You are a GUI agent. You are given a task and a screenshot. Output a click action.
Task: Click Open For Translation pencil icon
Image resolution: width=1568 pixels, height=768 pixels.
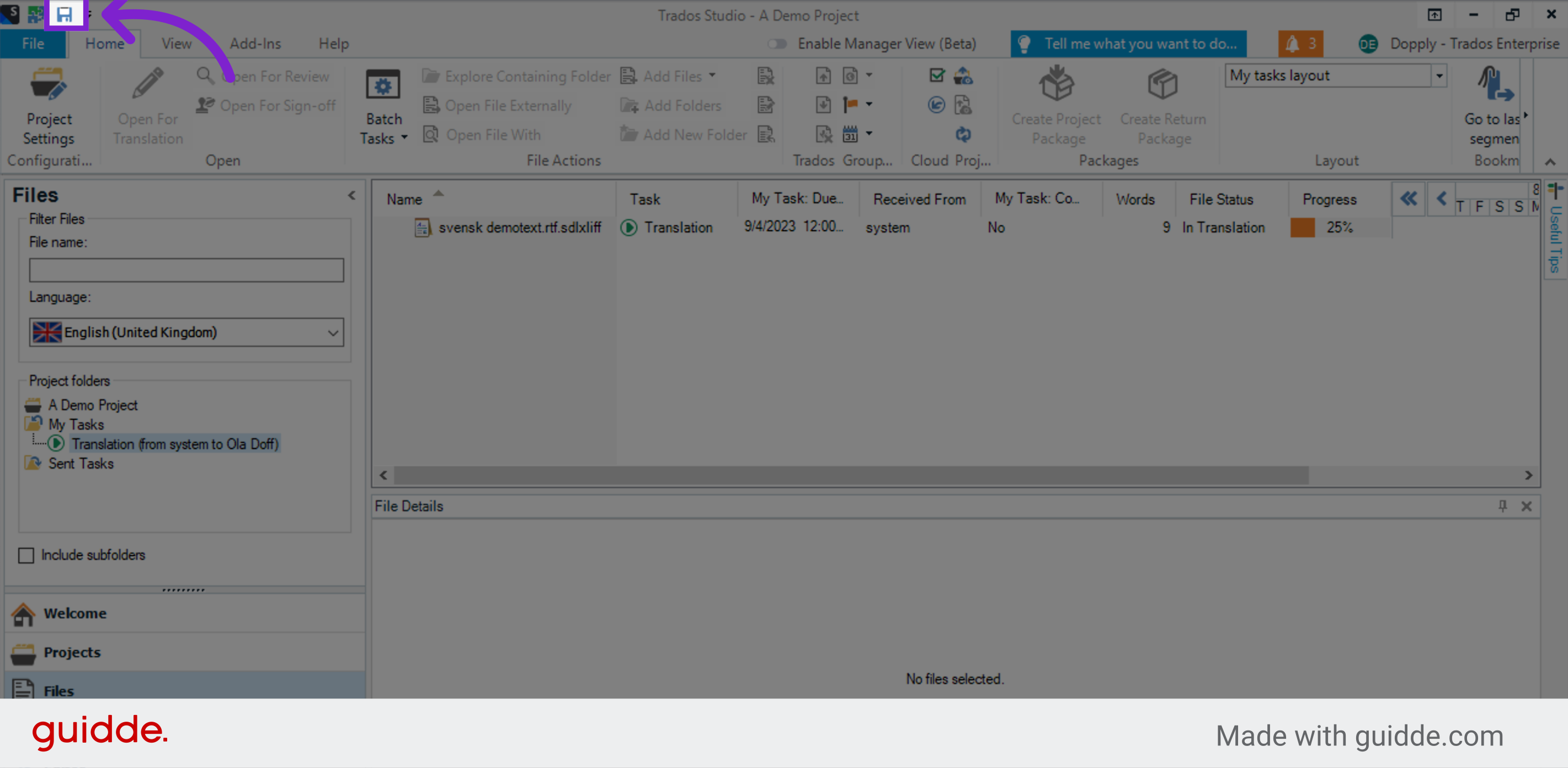pyautogui.click(x=148, y=84)
